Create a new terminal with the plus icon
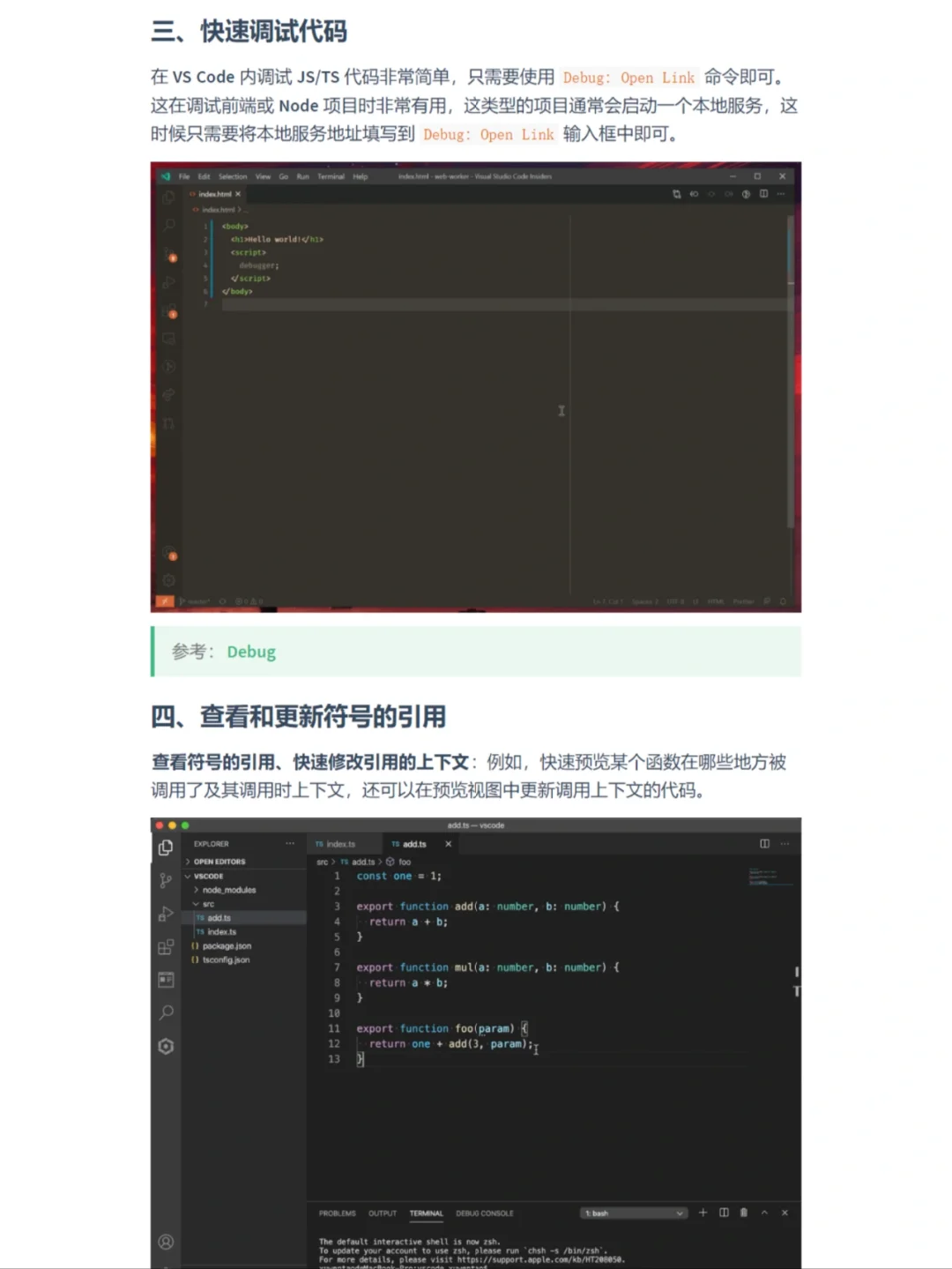The height and width of the screenshot is (1269, 952). [703, 1213]
